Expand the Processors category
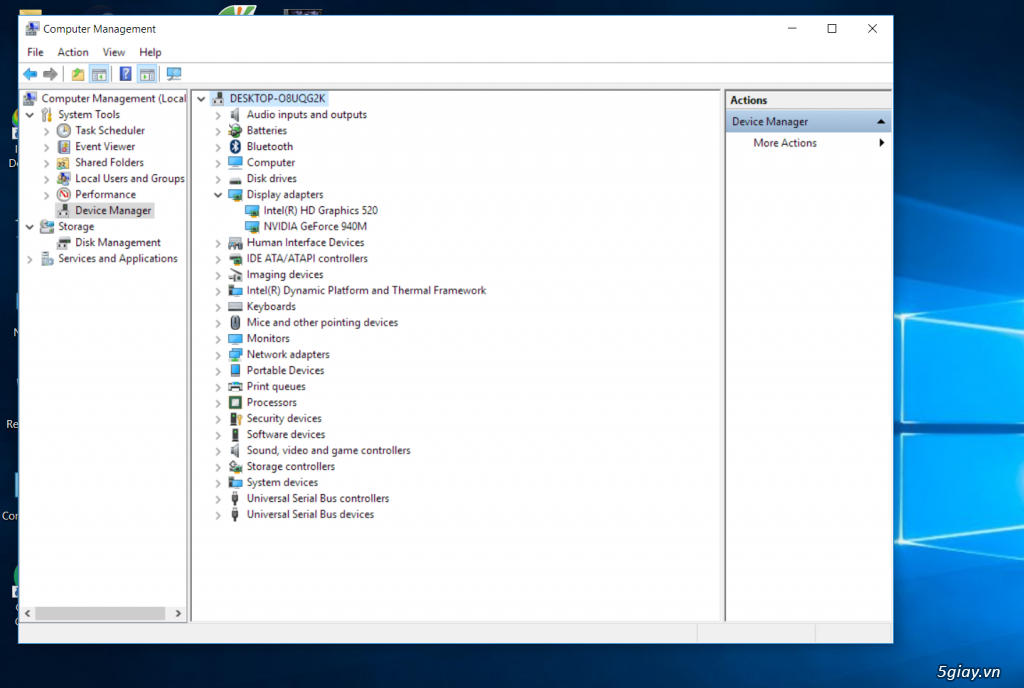The height and width of the screenshot is (688, 1024). coord(218,403)
